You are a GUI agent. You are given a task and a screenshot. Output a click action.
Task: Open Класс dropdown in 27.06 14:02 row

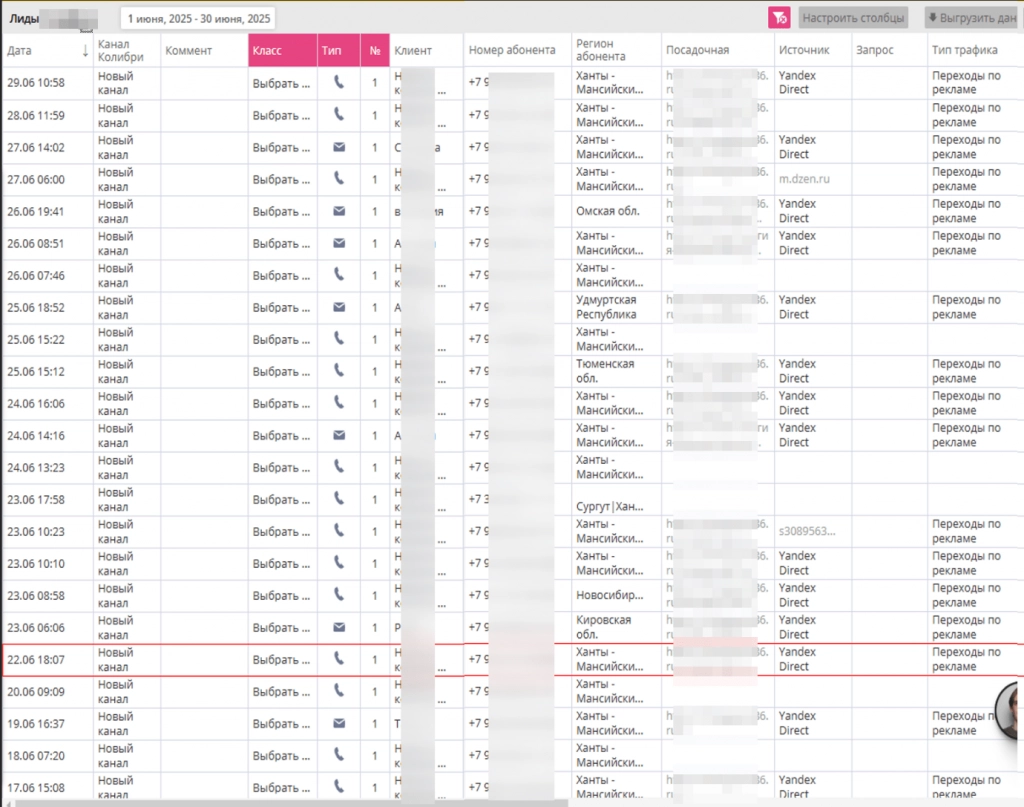click(x=281, y=147)
